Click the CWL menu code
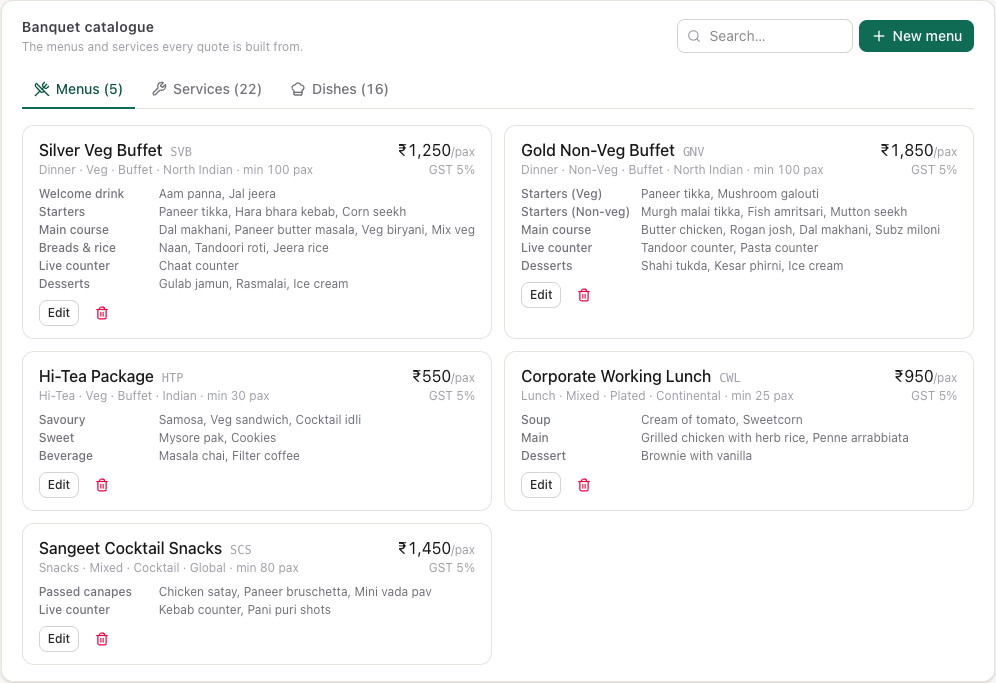Screen dimensions: 996x683 point(730,379)
